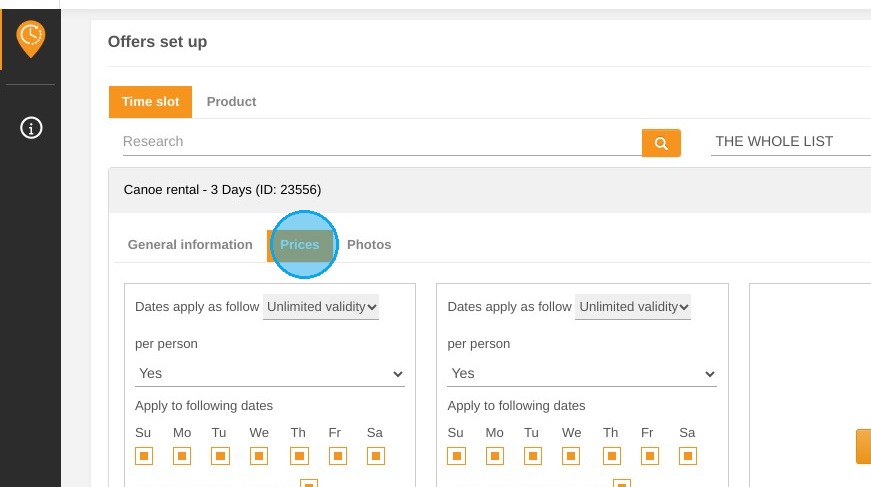Click the Offers set up heading
The height and width of the screenshot is (487, 871).
tap(157, 42)
